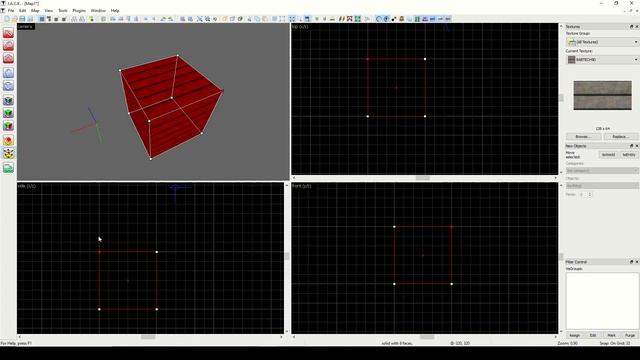
Task: Click the Open map folder icon
Action: [x=14, y=19]
